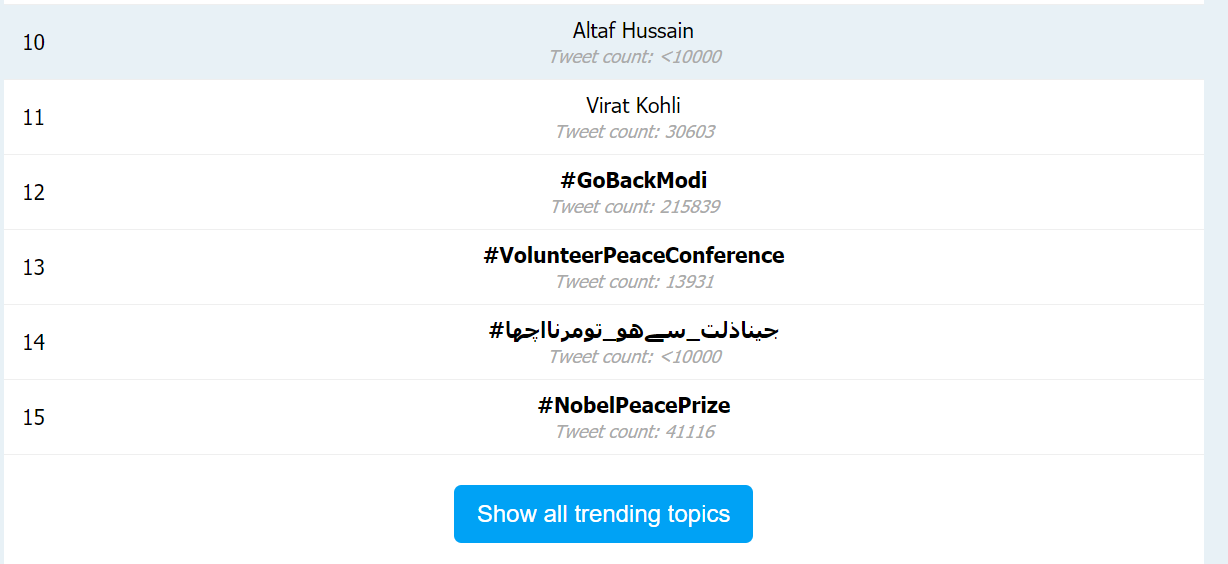Click rank number 15
Screen dimensions: 1228x564
(x=34, y=418)
